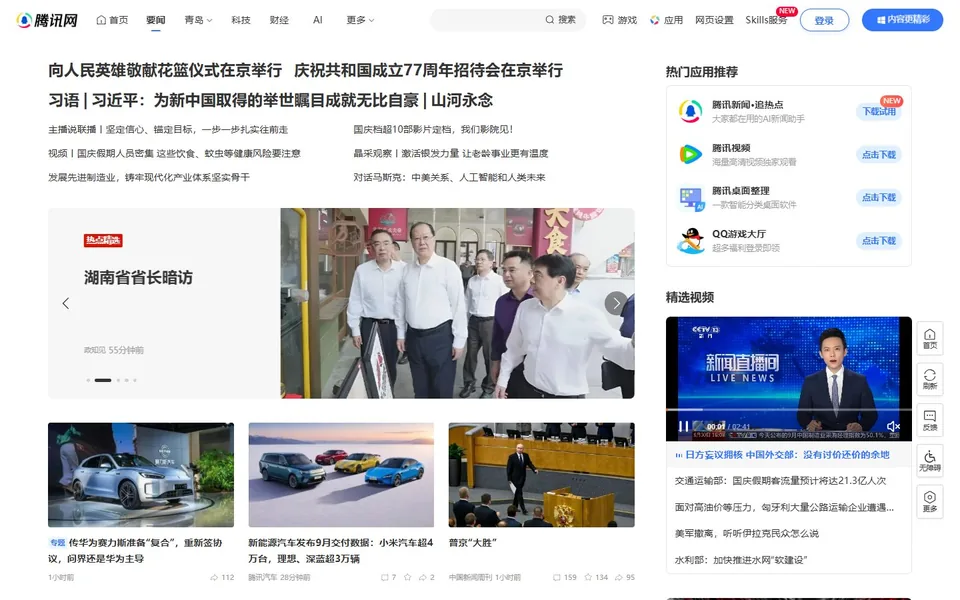
Task: Show previous carousel slide
Action: click(66, 303)
